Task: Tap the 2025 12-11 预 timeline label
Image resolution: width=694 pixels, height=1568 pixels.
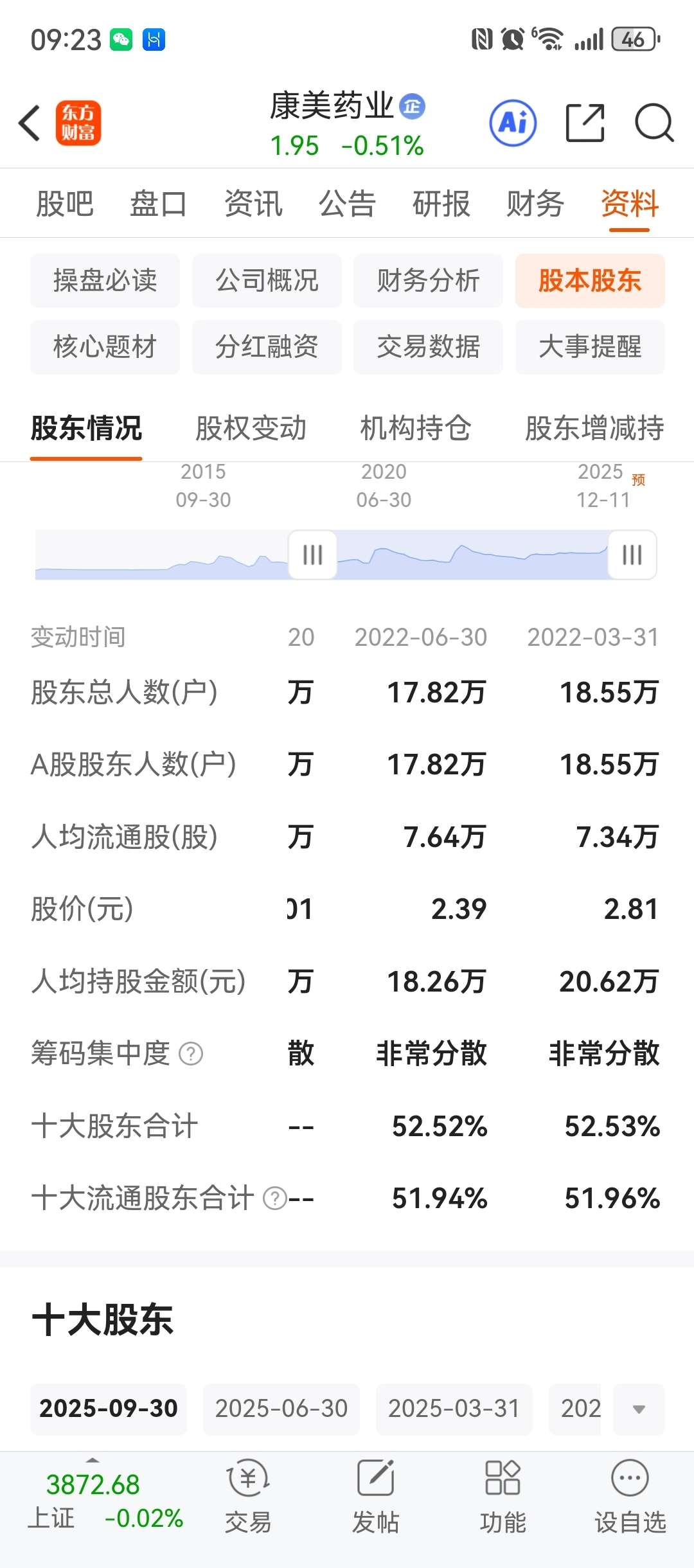Action: pyautogui.click(x=609, y=486)
